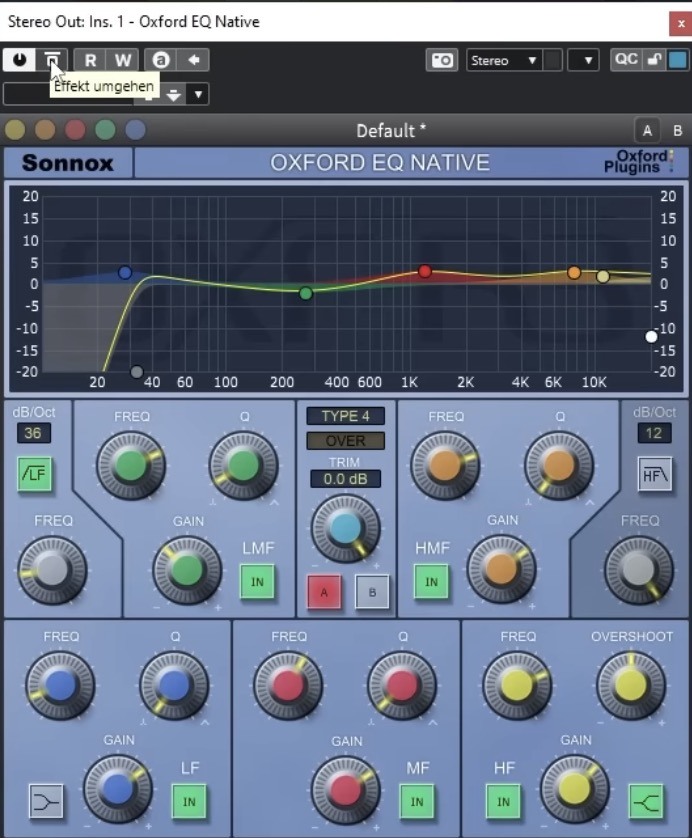
Task: Select white high-cut filter node on graph
Action: [651, 337]
